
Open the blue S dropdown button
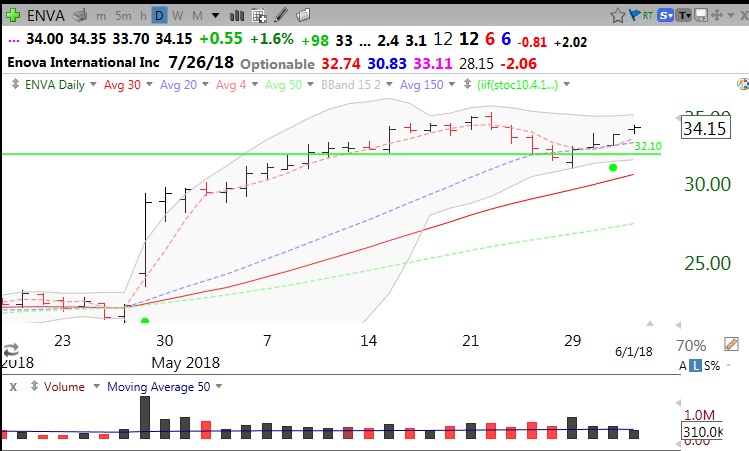coord(665,15)
